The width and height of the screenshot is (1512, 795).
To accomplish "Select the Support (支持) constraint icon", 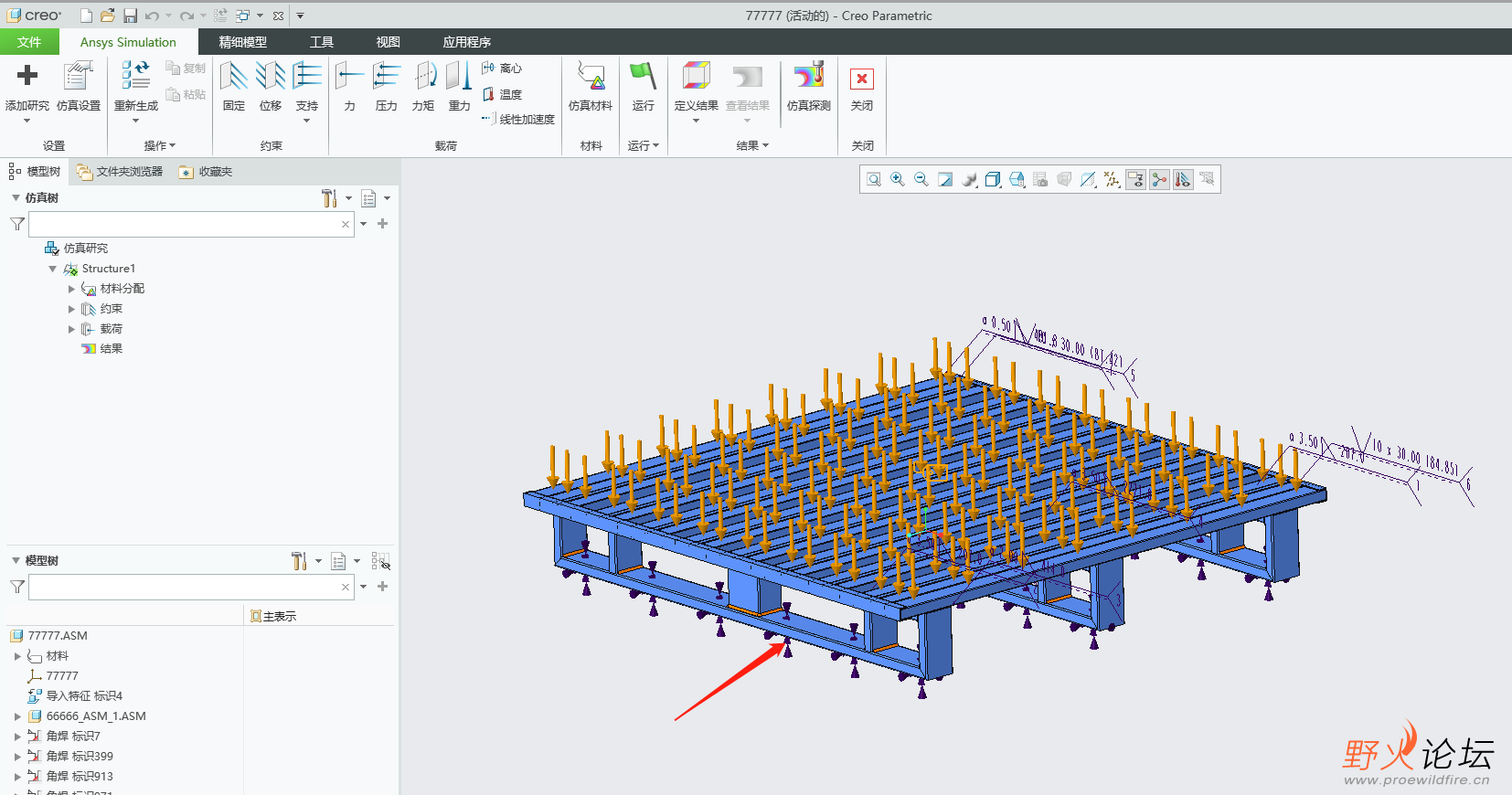I will click(x=307, y=75).
